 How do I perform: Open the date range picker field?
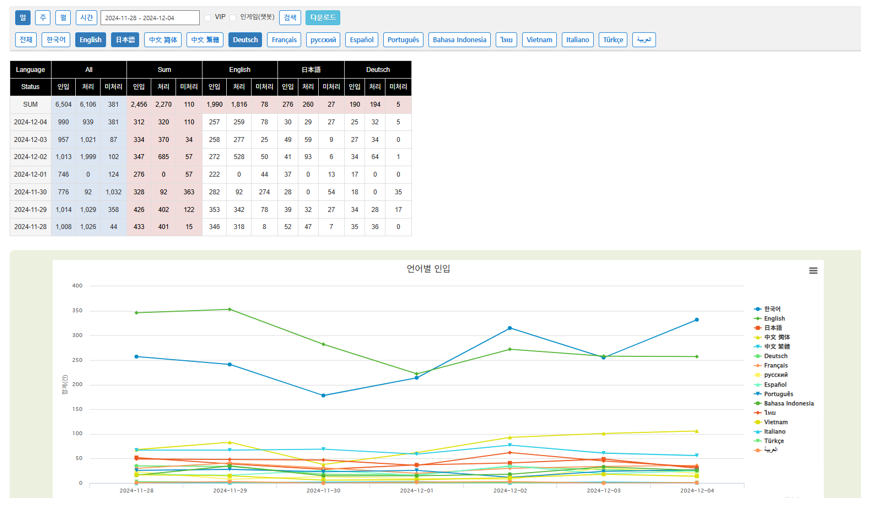(x=150, y=18)
